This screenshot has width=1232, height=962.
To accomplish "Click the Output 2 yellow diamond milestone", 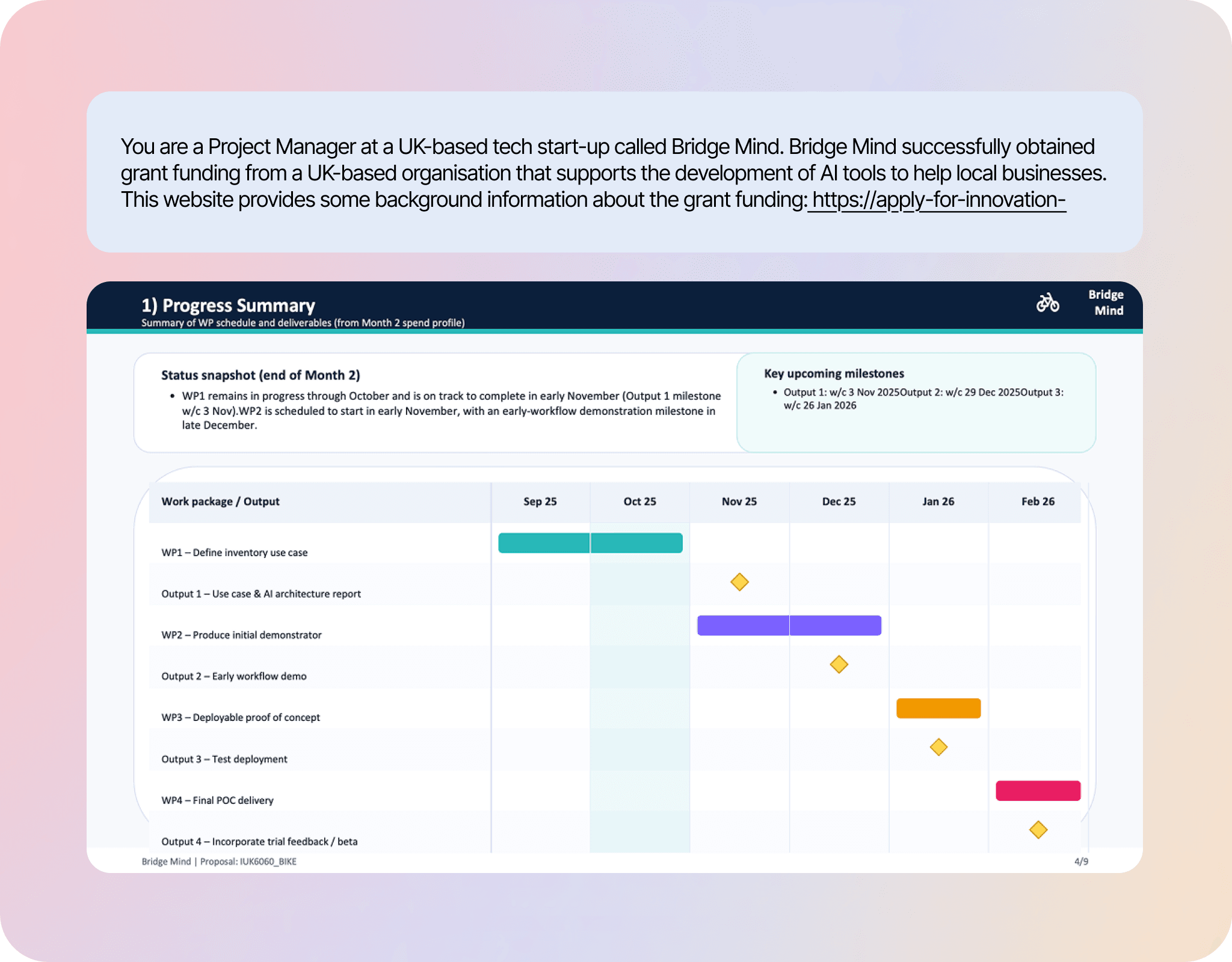I will click(x=839, y=664).
